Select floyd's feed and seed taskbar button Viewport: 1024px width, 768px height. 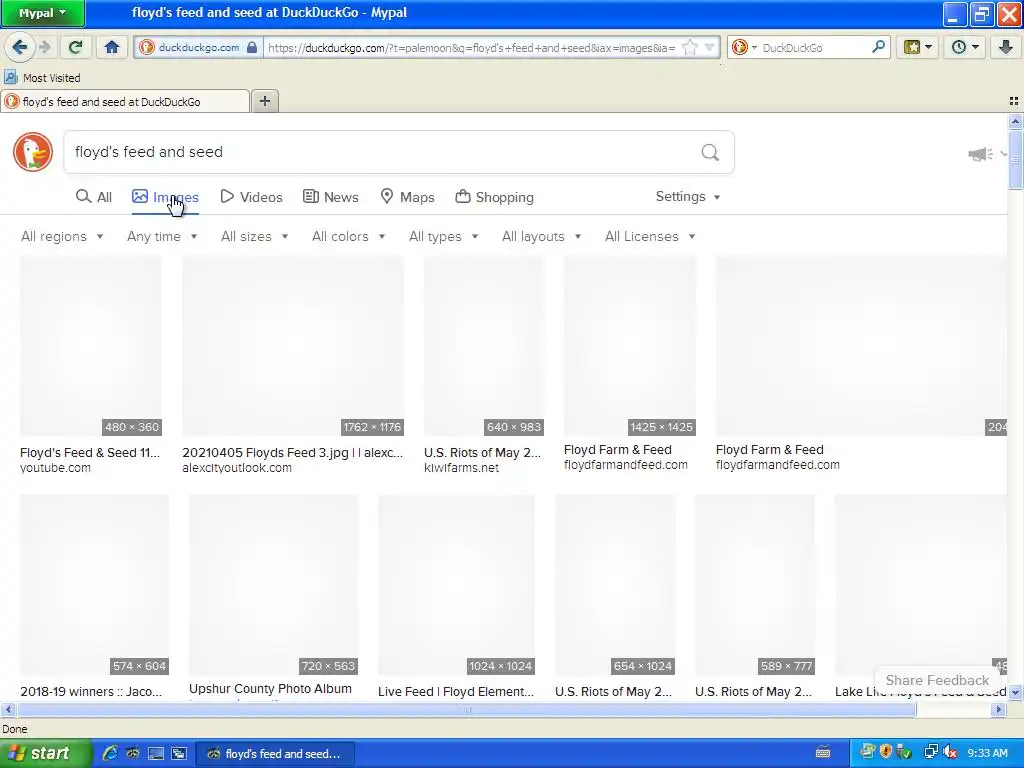(275, 754)
